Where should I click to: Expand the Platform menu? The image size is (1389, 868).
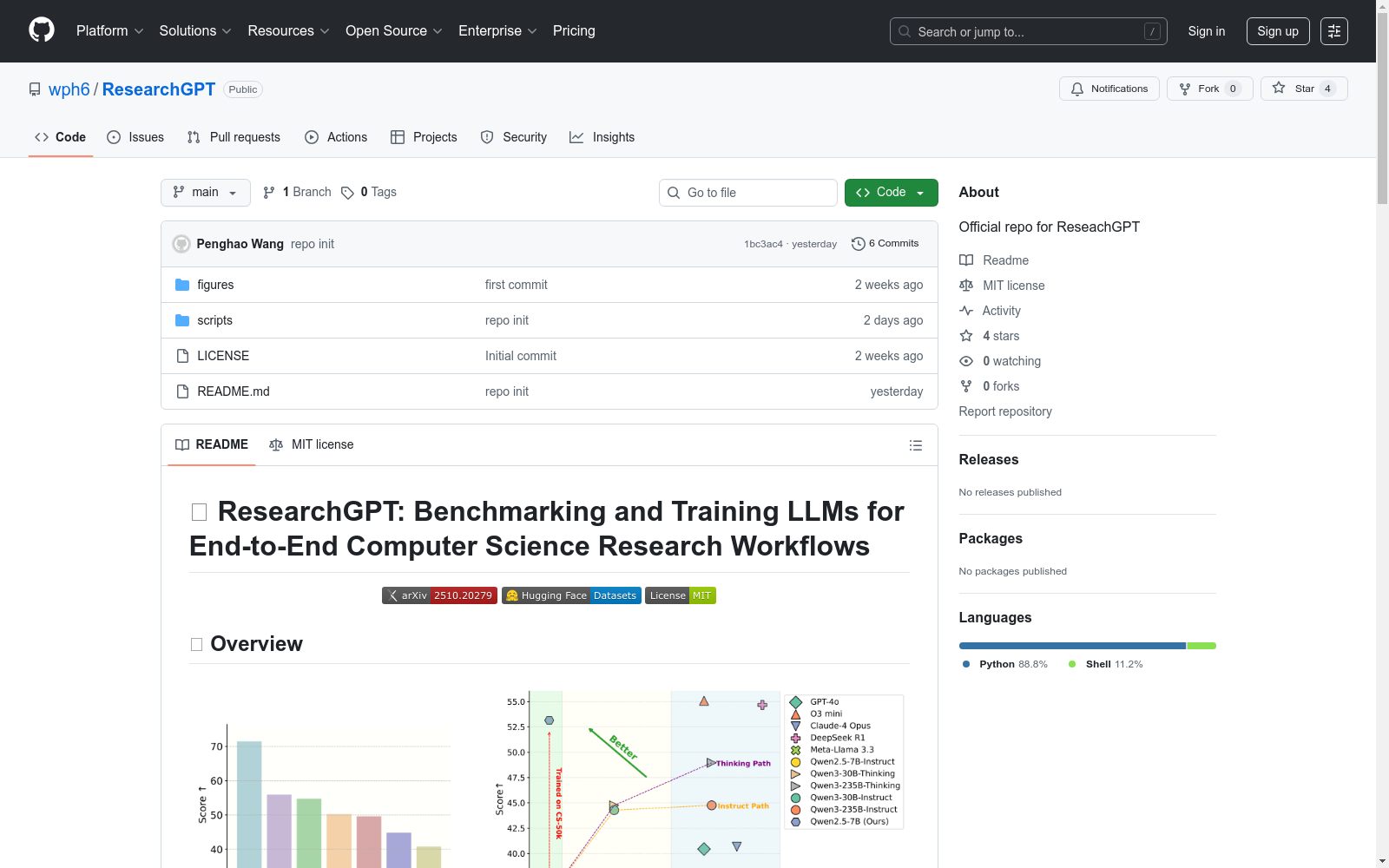click(x=110, y=31)
